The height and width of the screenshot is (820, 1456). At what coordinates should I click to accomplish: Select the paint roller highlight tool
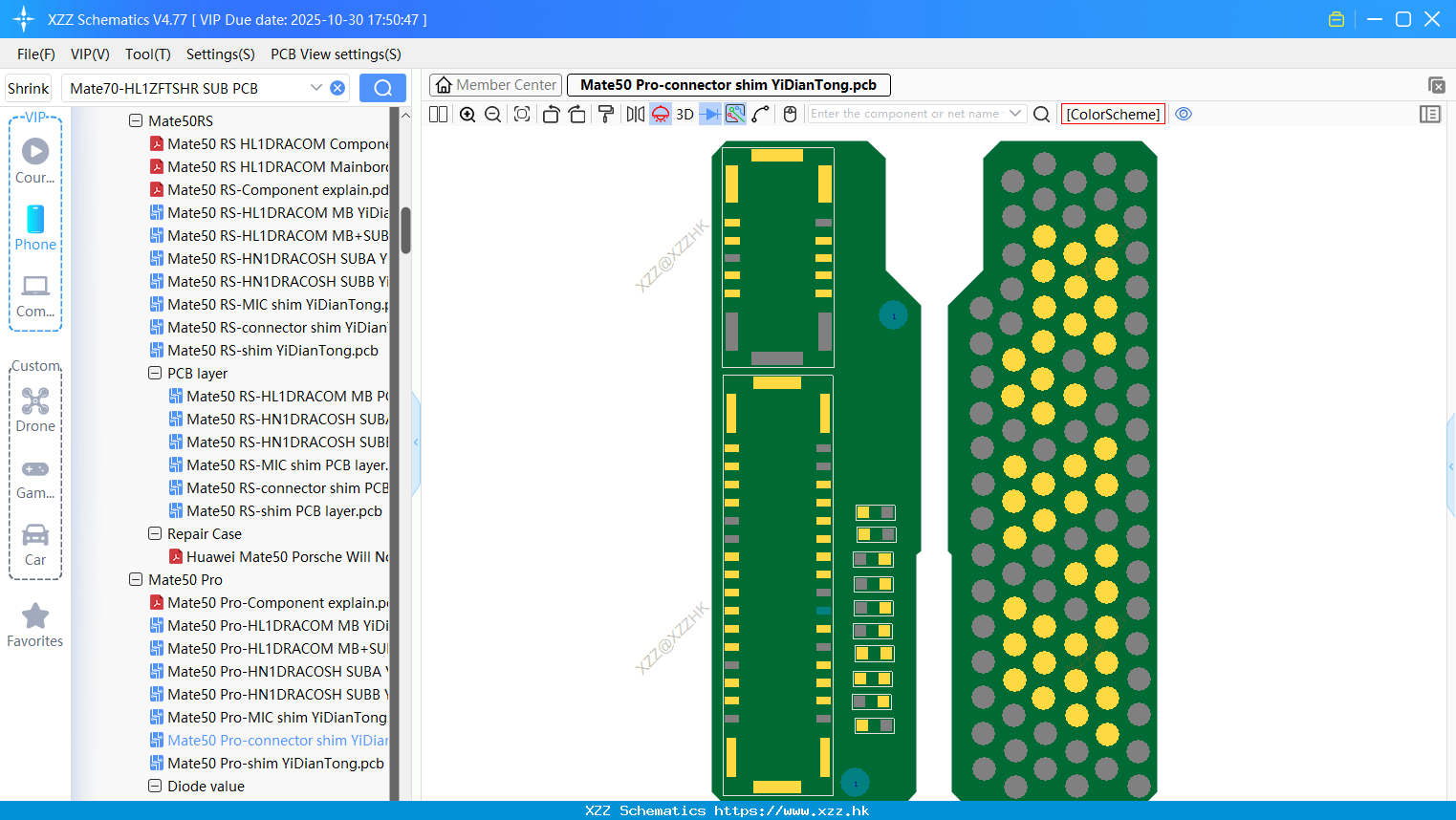coord(605,114)
